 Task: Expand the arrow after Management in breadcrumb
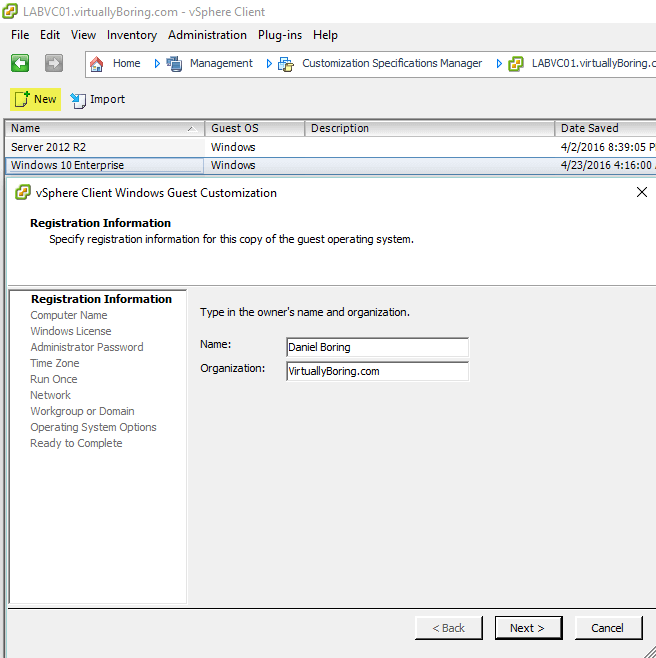269,63
